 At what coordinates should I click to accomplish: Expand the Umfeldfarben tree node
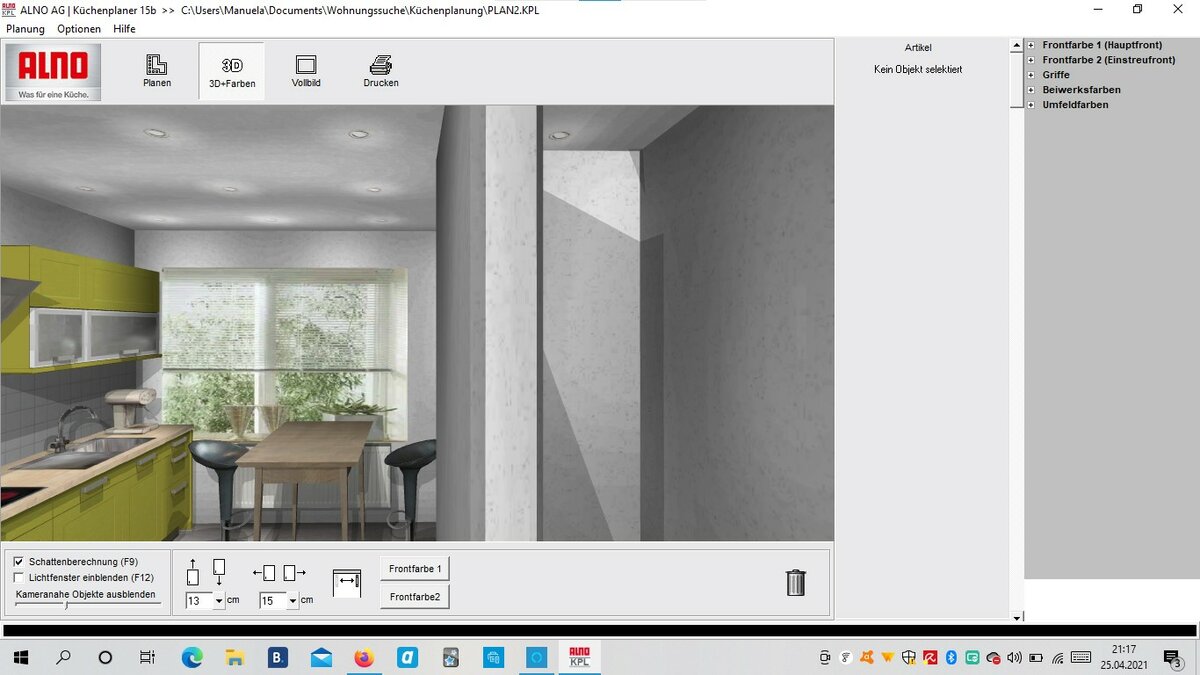[1031, 105]
